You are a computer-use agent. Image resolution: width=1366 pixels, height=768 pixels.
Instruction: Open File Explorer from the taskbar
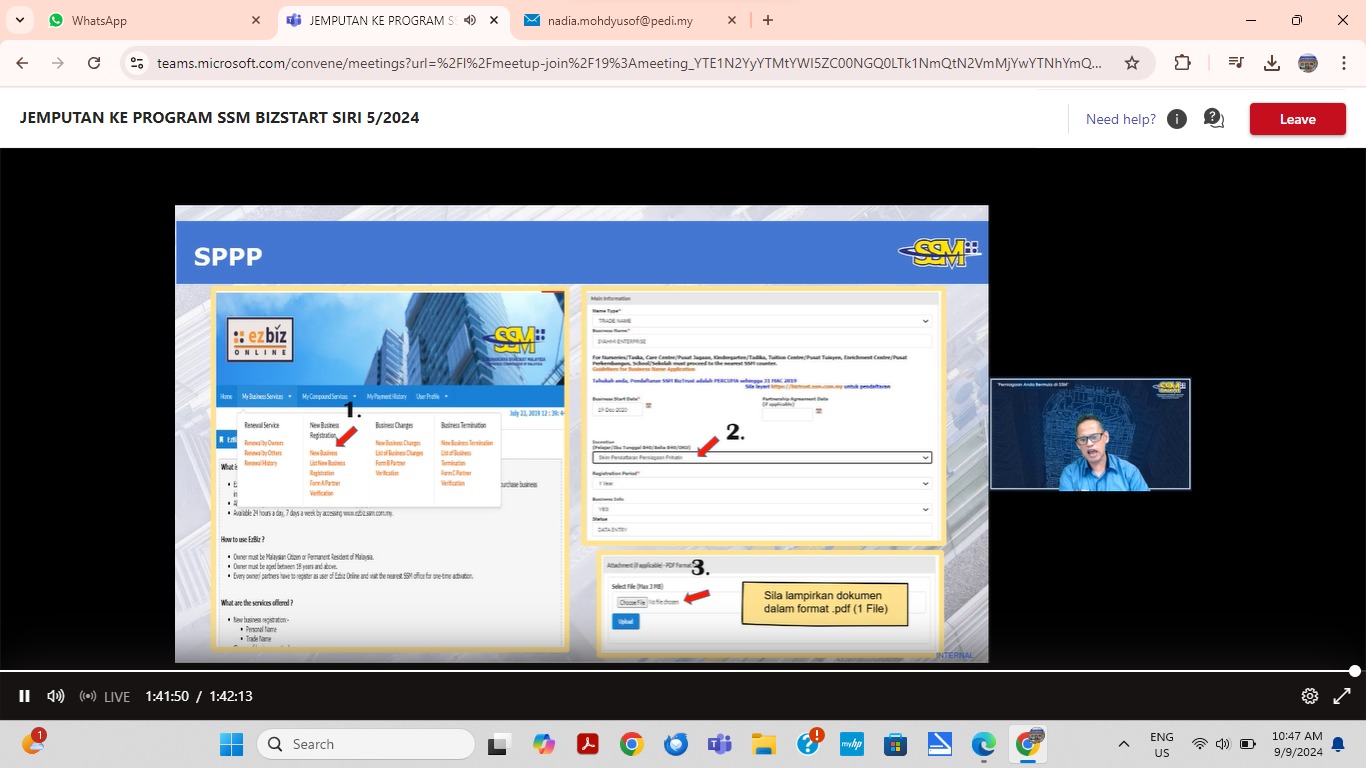coord(764,744)
